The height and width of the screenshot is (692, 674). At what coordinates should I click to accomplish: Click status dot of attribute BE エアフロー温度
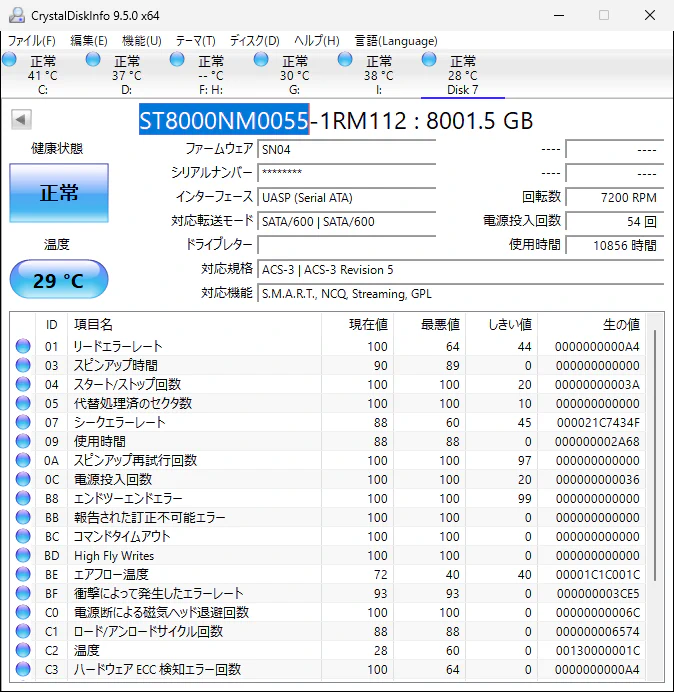pyautogui.click(x=23, y=574)
